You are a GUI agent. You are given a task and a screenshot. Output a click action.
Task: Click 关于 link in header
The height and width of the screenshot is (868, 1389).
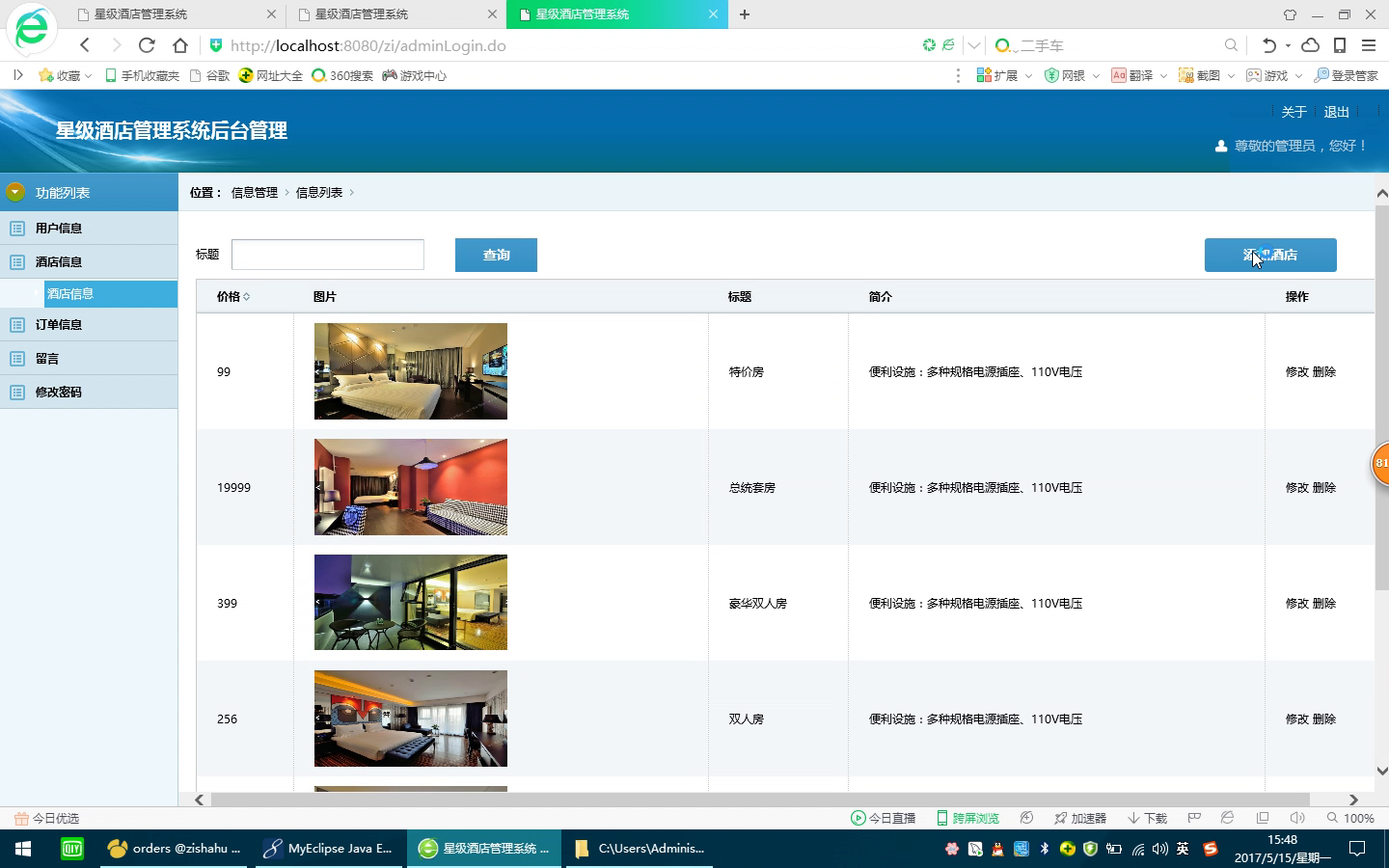pos(1294,112)
